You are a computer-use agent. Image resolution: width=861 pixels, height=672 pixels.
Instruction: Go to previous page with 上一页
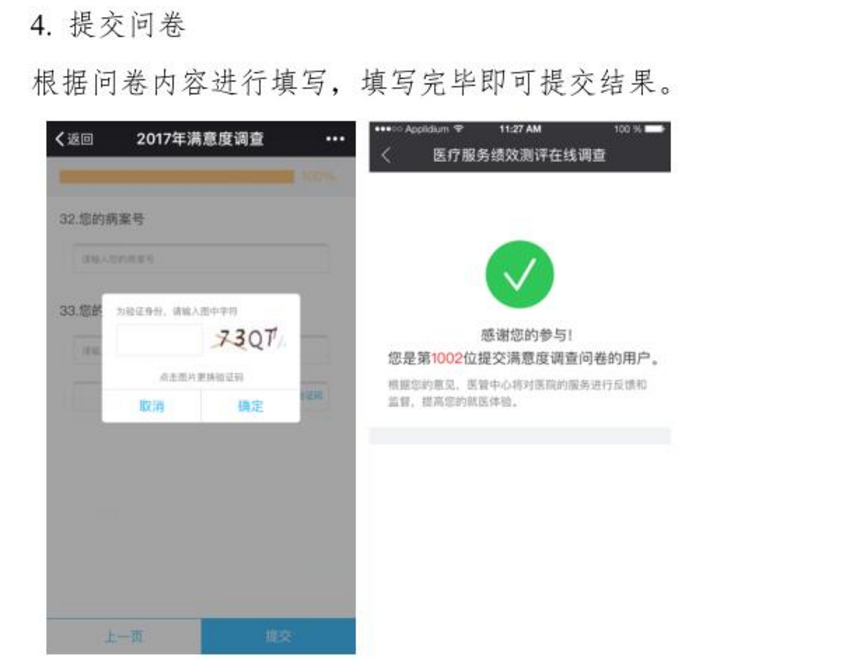tap(124, 636)
